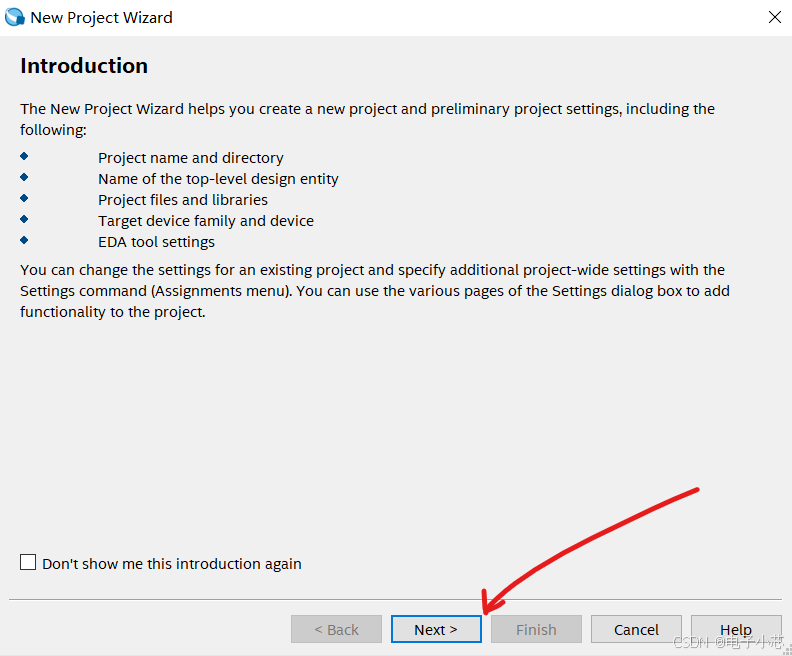Click the greyed-out < Back button

coord(336,629)
